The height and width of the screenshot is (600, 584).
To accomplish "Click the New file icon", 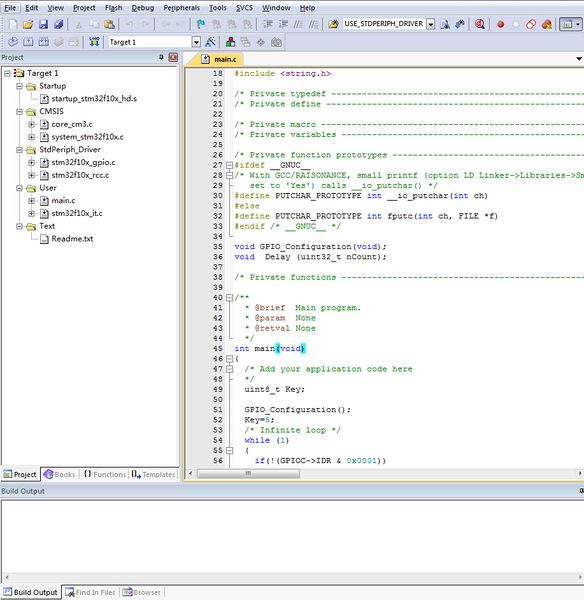I will click(13, 24).
